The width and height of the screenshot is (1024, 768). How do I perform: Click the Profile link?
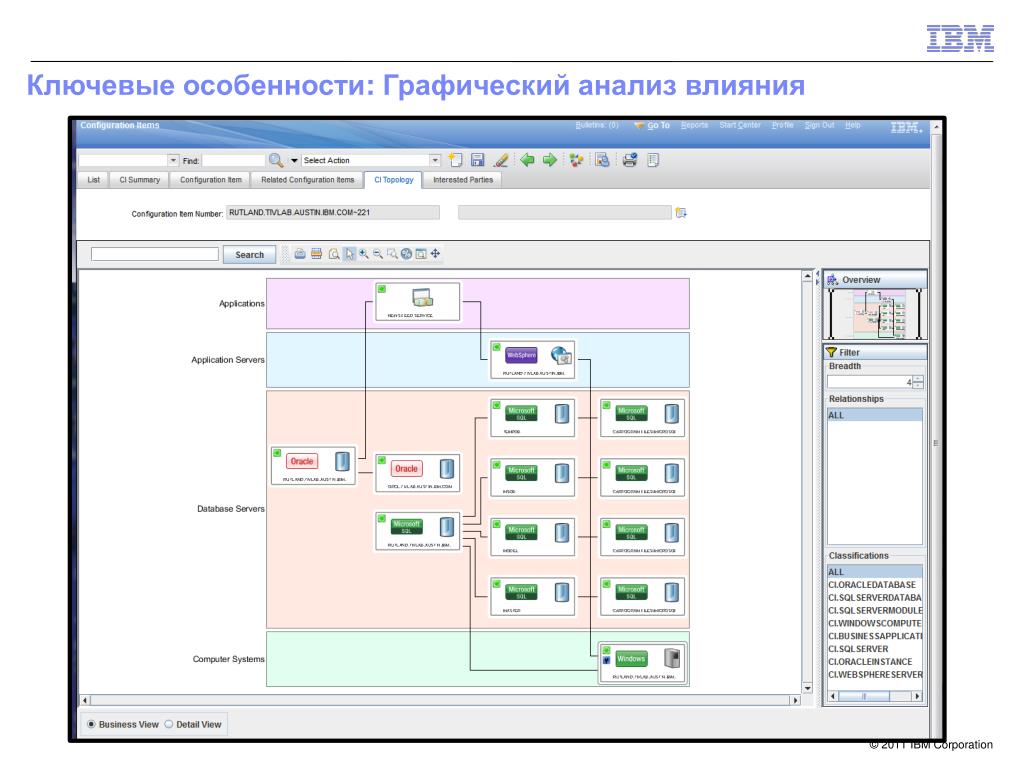point(782,125)
